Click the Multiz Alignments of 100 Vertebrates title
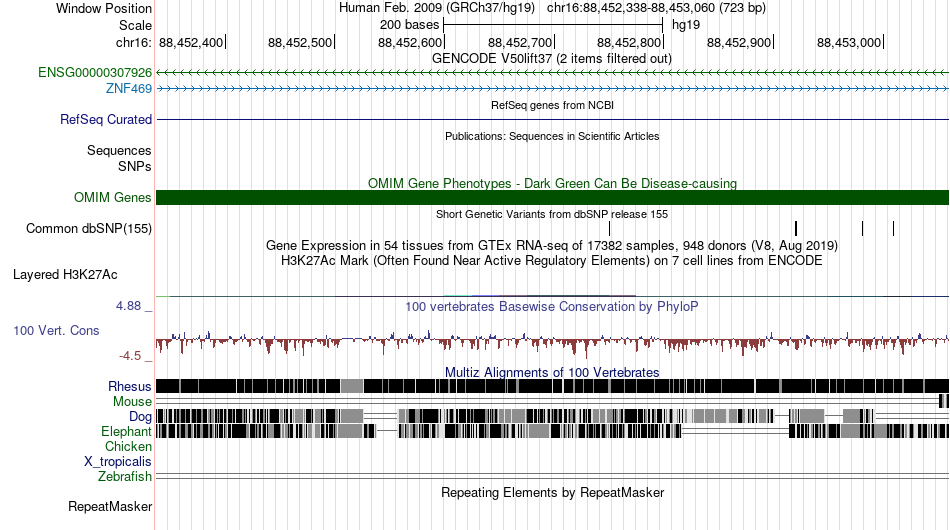Screen dimensions: 950x530 552,372
